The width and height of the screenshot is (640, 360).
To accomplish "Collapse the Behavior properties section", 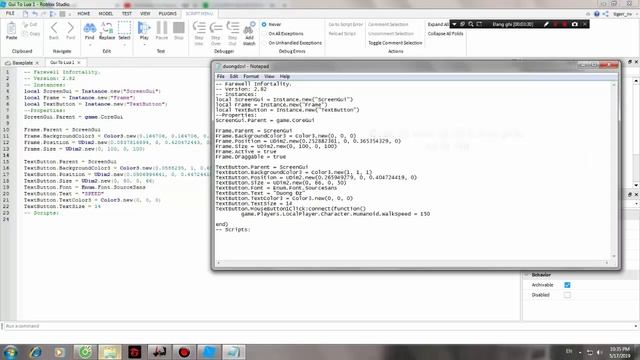I will click(x=527, y=275).
